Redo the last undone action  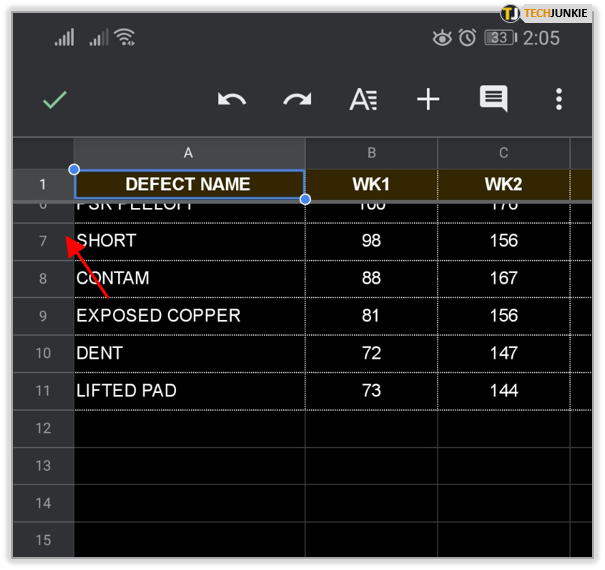pos(297,99)
